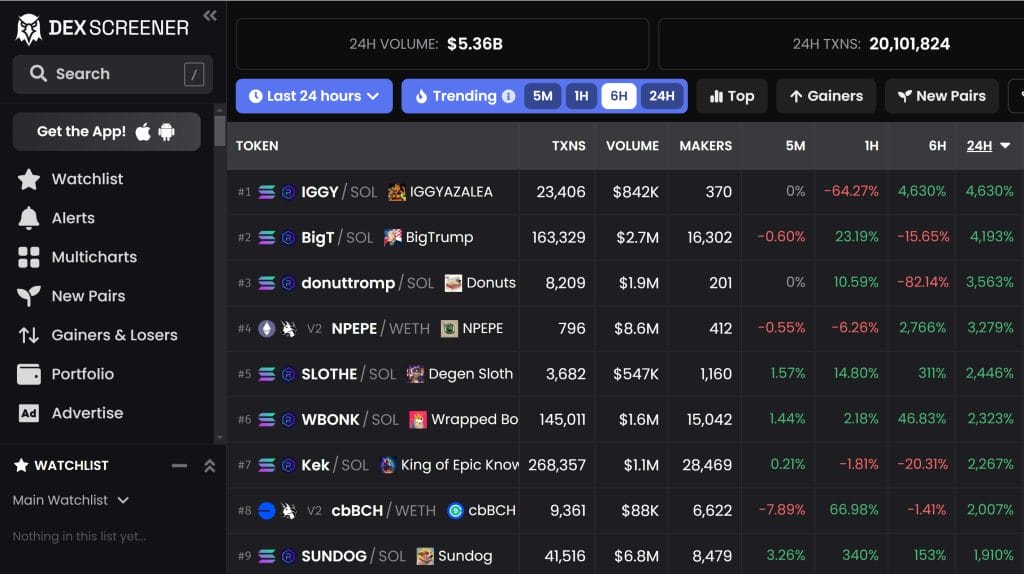This screenshot has width=1024, height=574.
Task: Click the Gainers filter button
Action: [825, 97]
